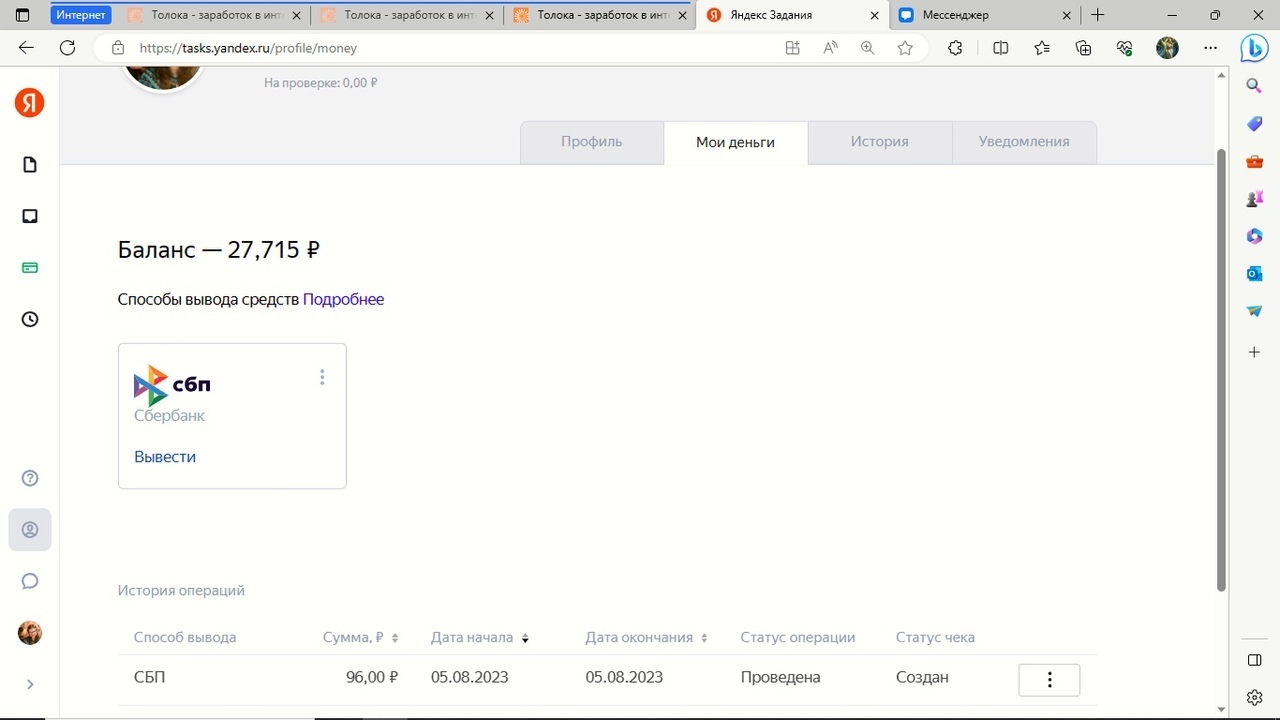
Task: Open Edge search icon in right sidebar
Action: [x=1254, y=86]
